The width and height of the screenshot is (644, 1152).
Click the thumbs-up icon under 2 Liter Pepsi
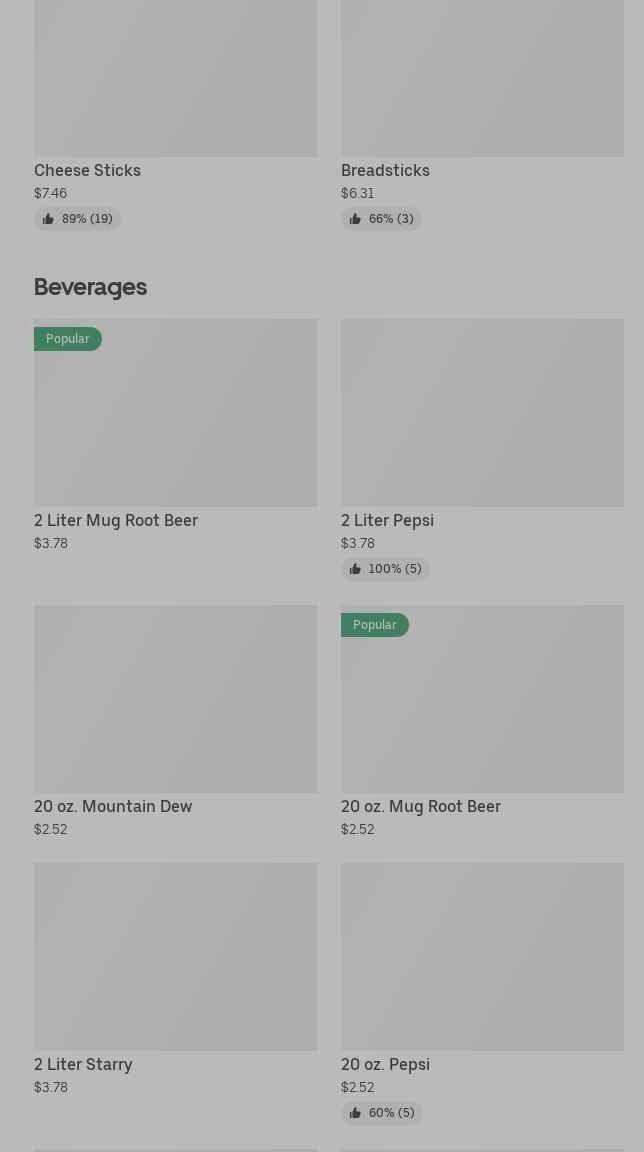(x=355, y=569)
